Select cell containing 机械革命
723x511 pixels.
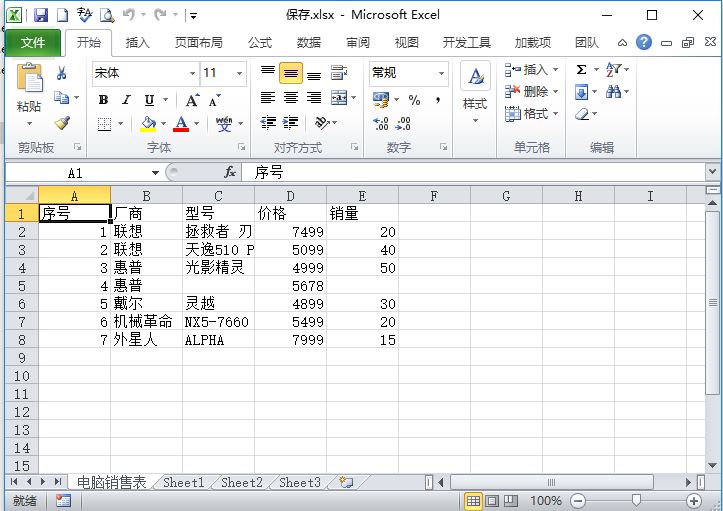[147, 321]
